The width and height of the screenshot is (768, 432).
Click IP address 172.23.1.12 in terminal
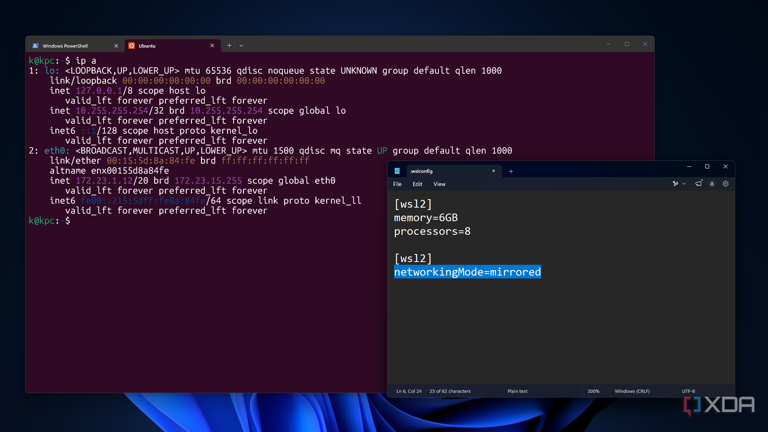[x=104, y=181]
